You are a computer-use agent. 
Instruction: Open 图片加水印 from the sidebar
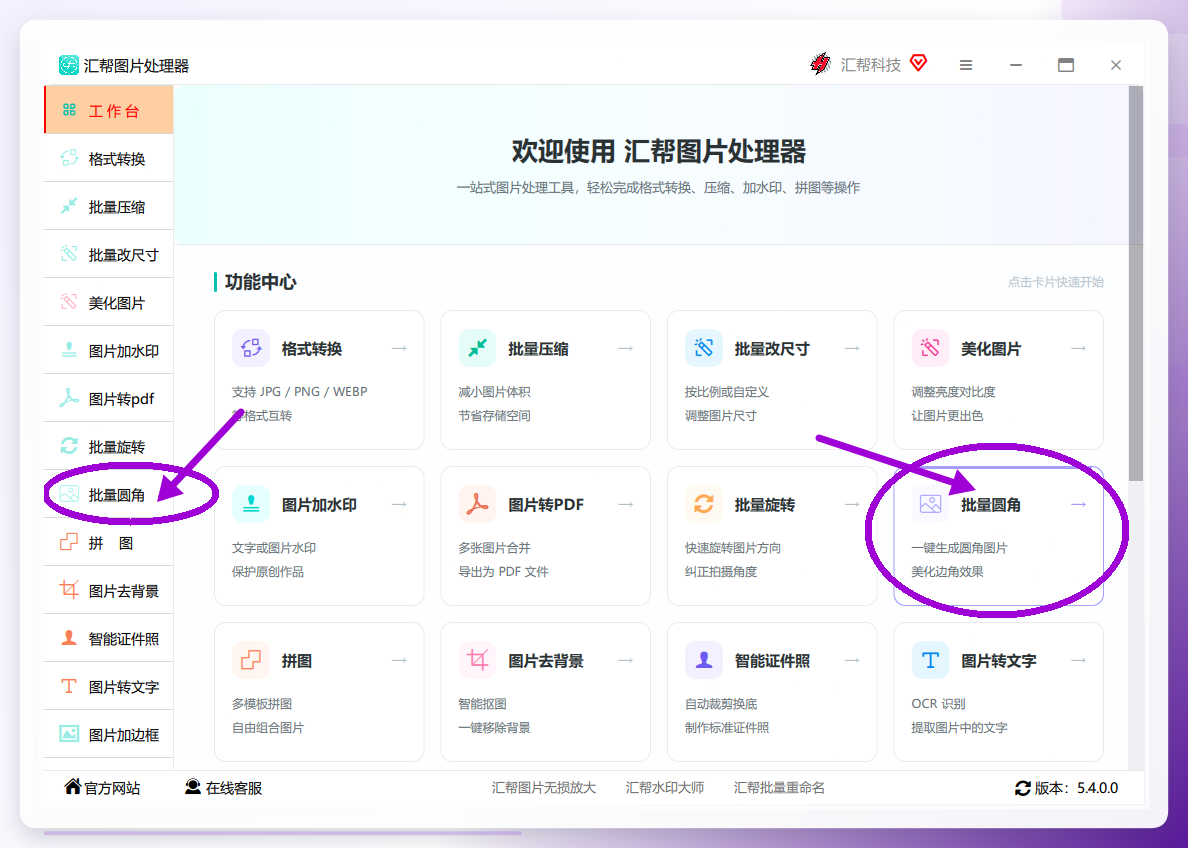point(109,350)
